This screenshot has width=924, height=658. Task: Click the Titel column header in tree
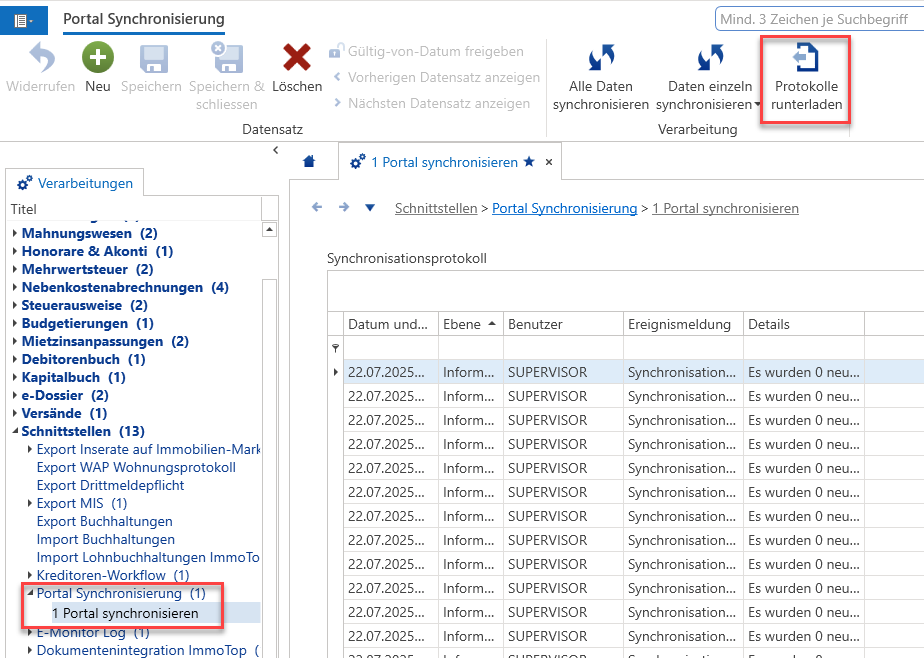point(133,209)
